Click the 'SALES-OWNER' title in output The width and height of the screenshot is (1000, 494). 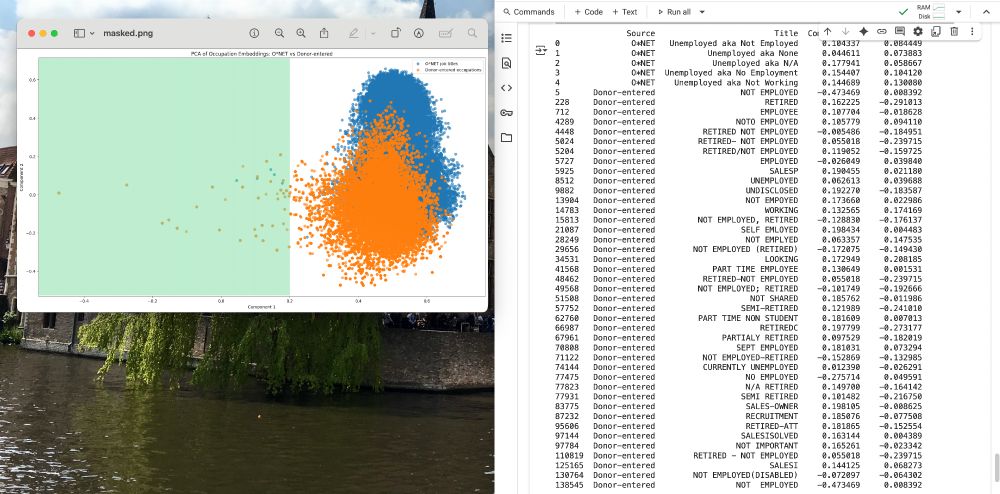tap(771, 407)
